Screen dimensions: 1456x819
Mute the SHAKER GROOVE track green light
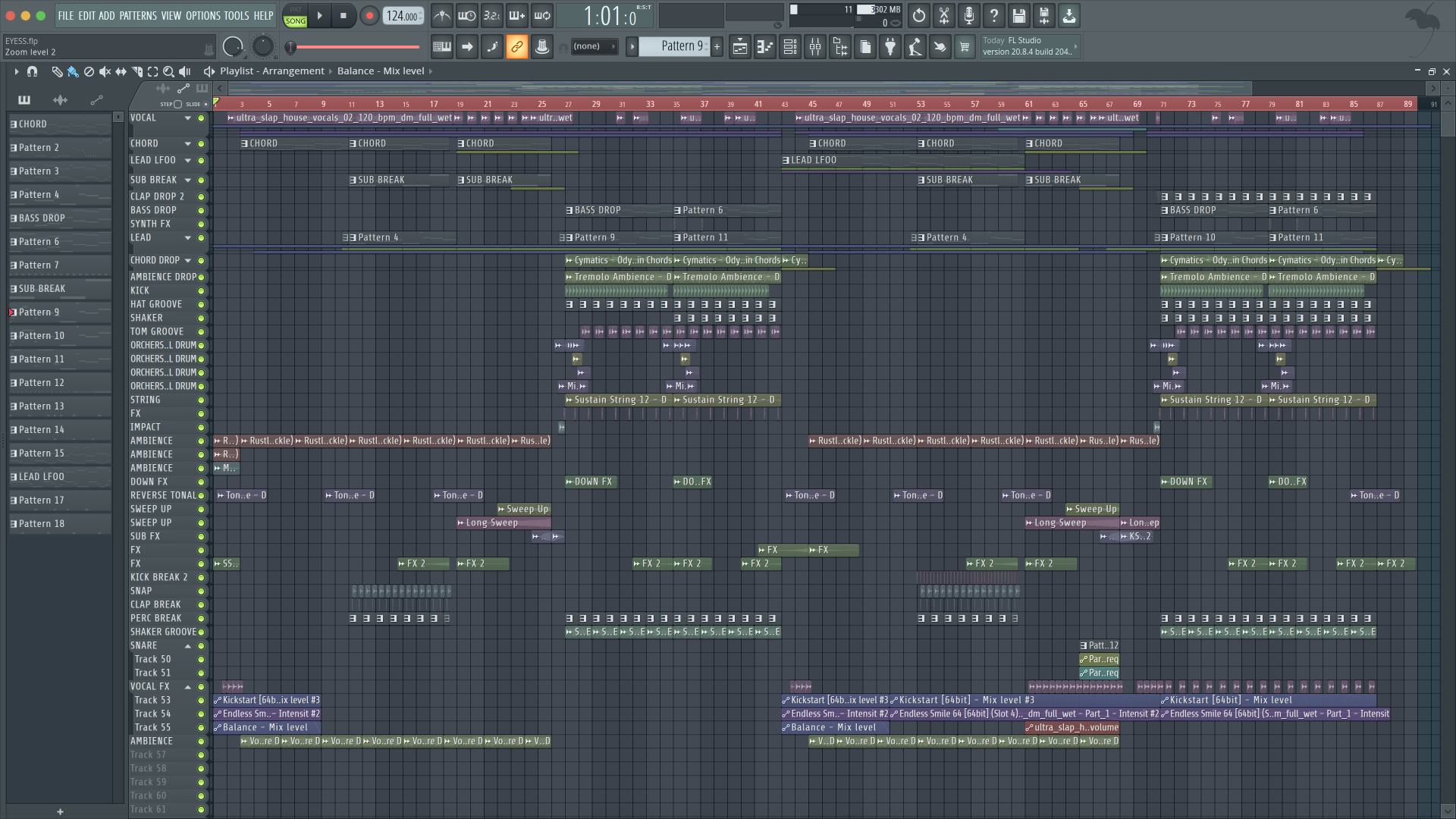201,632
